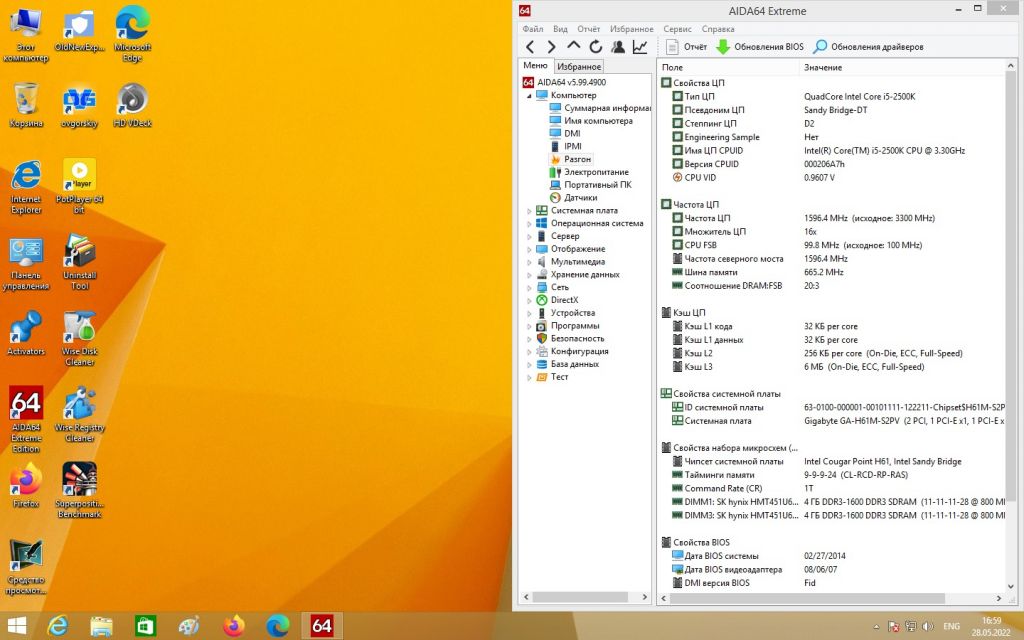
Task: Select the Wise Disk Cleaner desktop icon
Action: click(x=80, y=338)
